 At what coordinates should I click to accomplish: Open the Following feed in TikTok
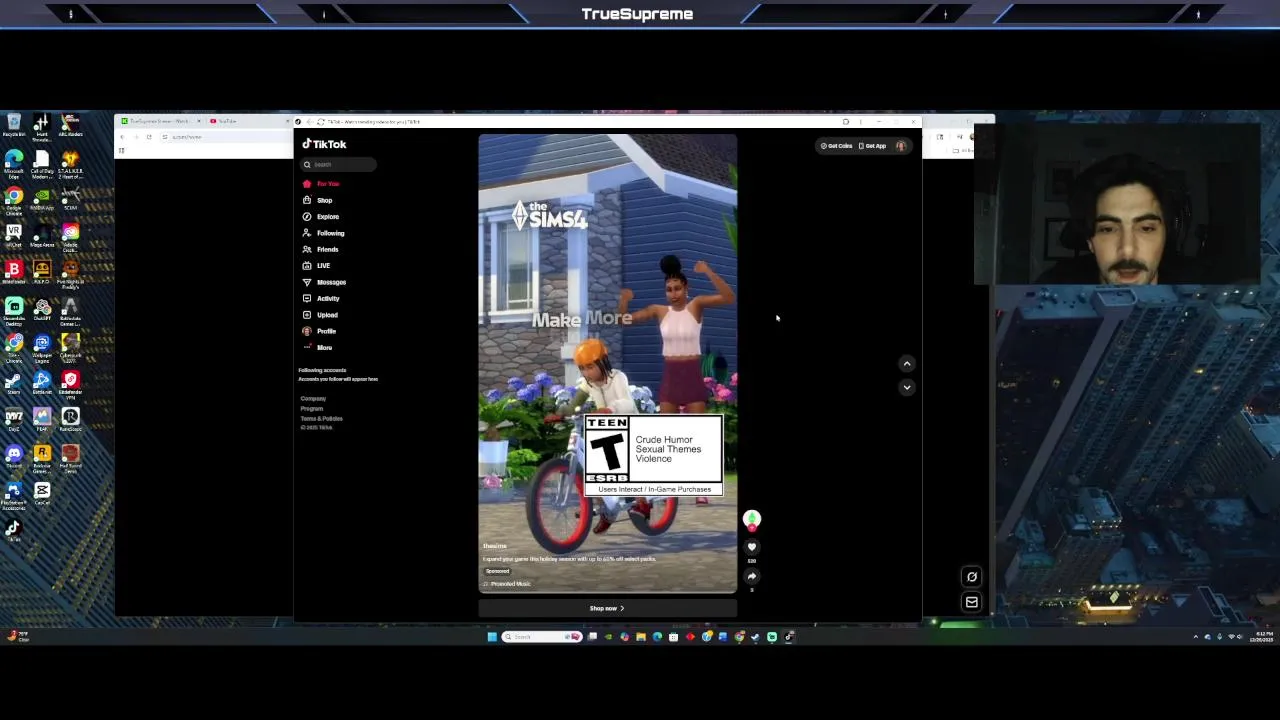click(324, 233)
